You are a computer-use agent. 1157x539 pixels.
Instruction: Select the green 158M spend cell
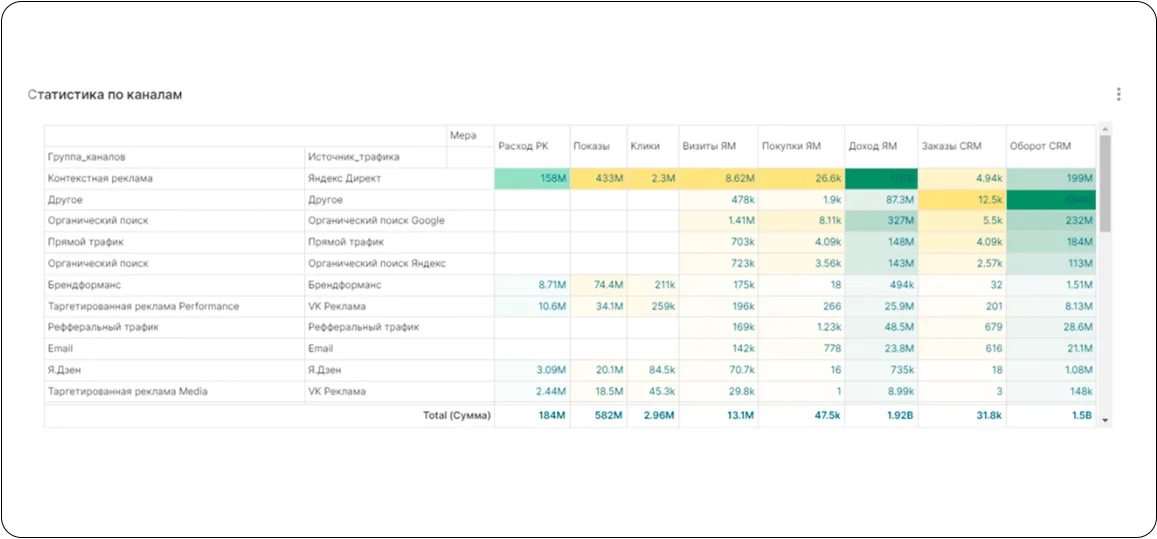[532, 178]
